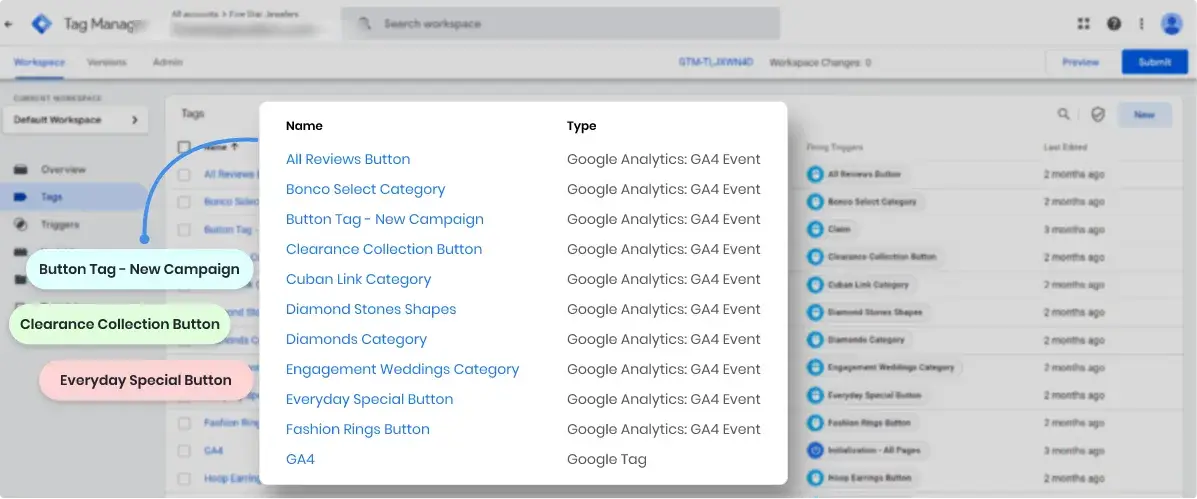Click trigger icon on Engagement Weddings Category chip
1197x499 pixels.
(x=816, y=367)
